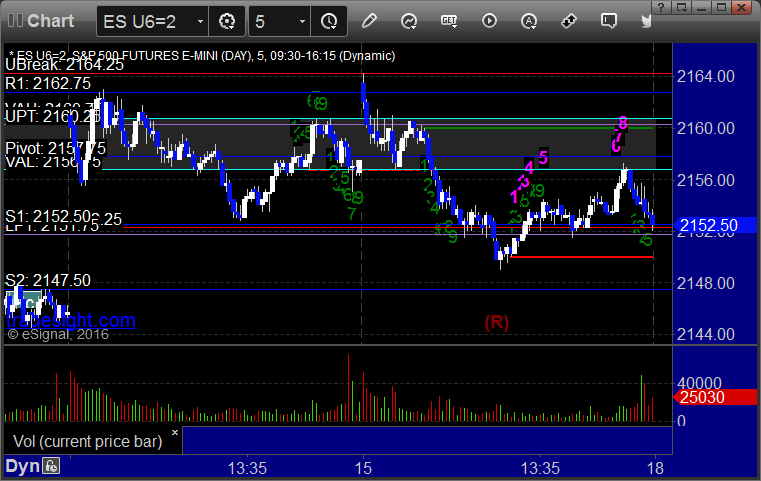The height and width of the screenshot is (481, 761).
Task: Expand the ES U6=2 symbol dropdown arrow
Action: [200, 21]
